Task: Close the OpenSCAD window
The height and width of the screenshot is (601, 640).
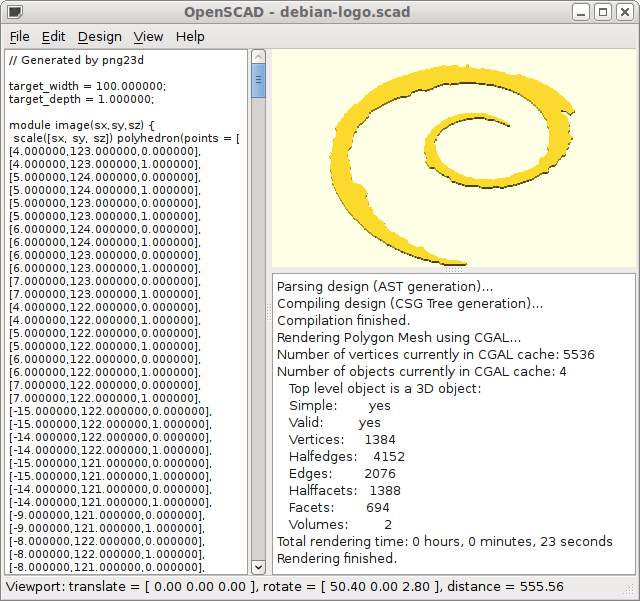Action: (624, 12)
